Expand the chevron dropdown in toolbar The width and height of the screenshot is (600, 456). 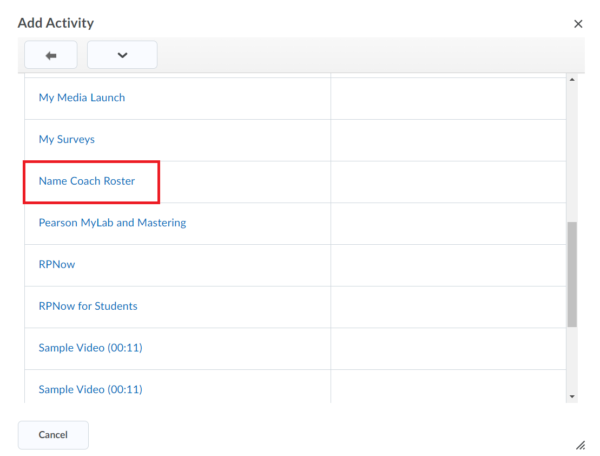pyautogui.click(x=122, y=55)
